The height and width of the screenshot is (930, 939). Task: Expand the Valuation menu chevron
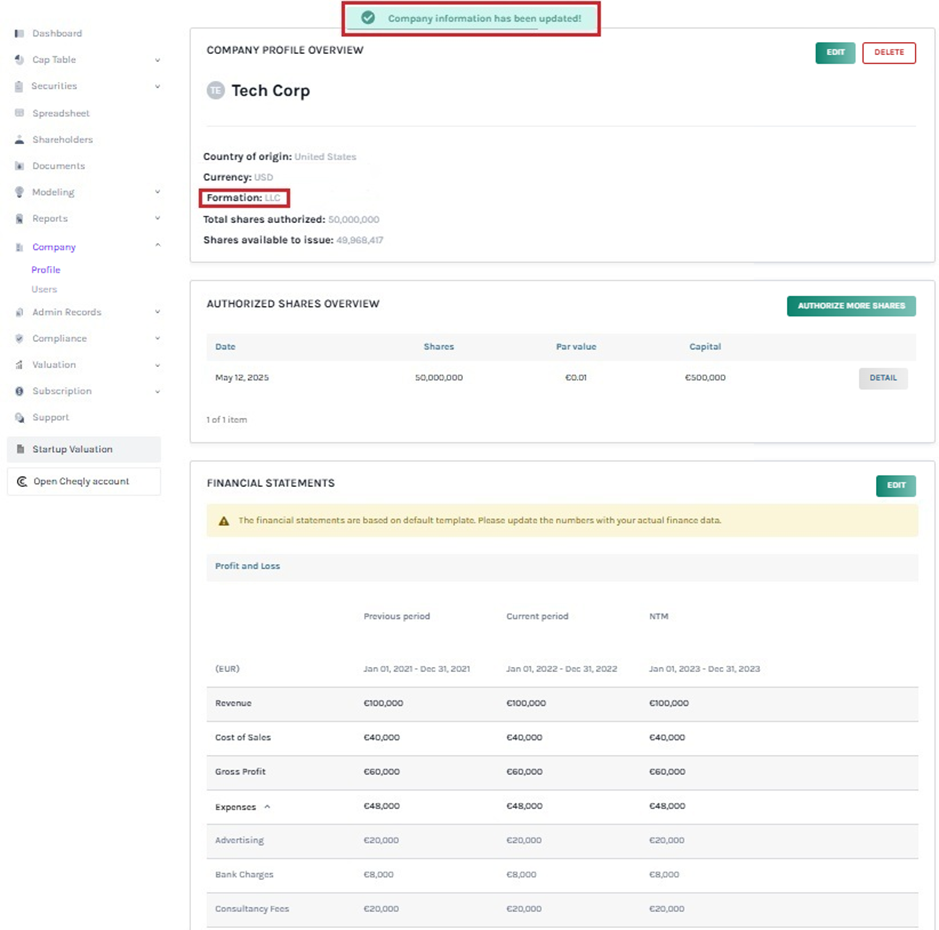click(x=157, y=365)
